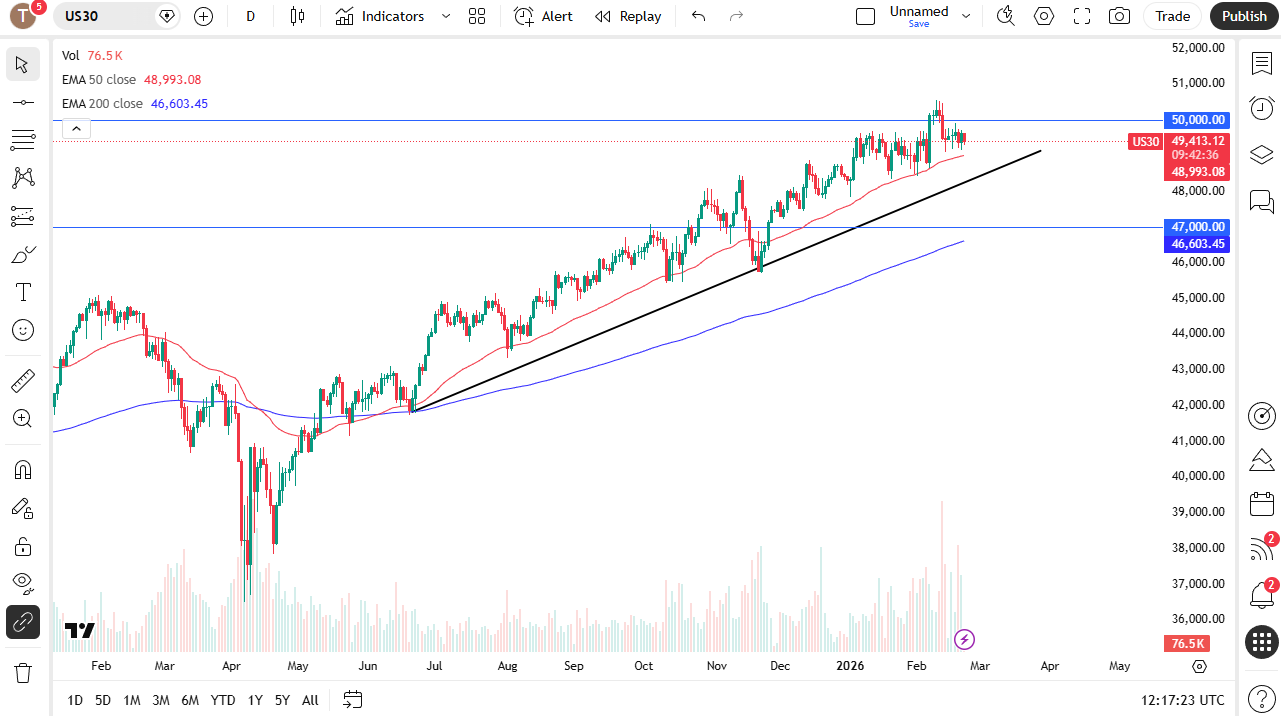
Task: Open the watchlist panel icon
Action: [1262, 62]
